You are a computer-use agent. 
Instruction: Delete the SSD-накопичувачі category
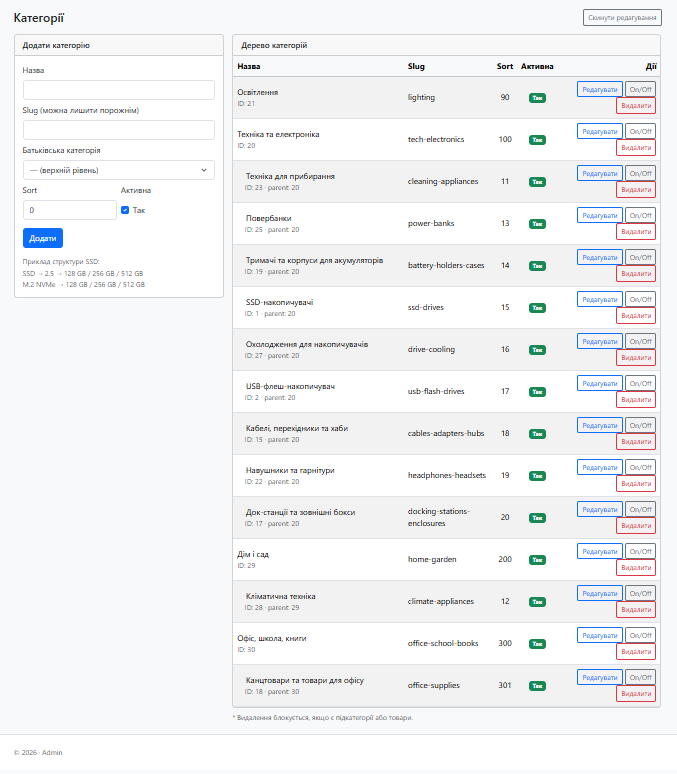636,315
